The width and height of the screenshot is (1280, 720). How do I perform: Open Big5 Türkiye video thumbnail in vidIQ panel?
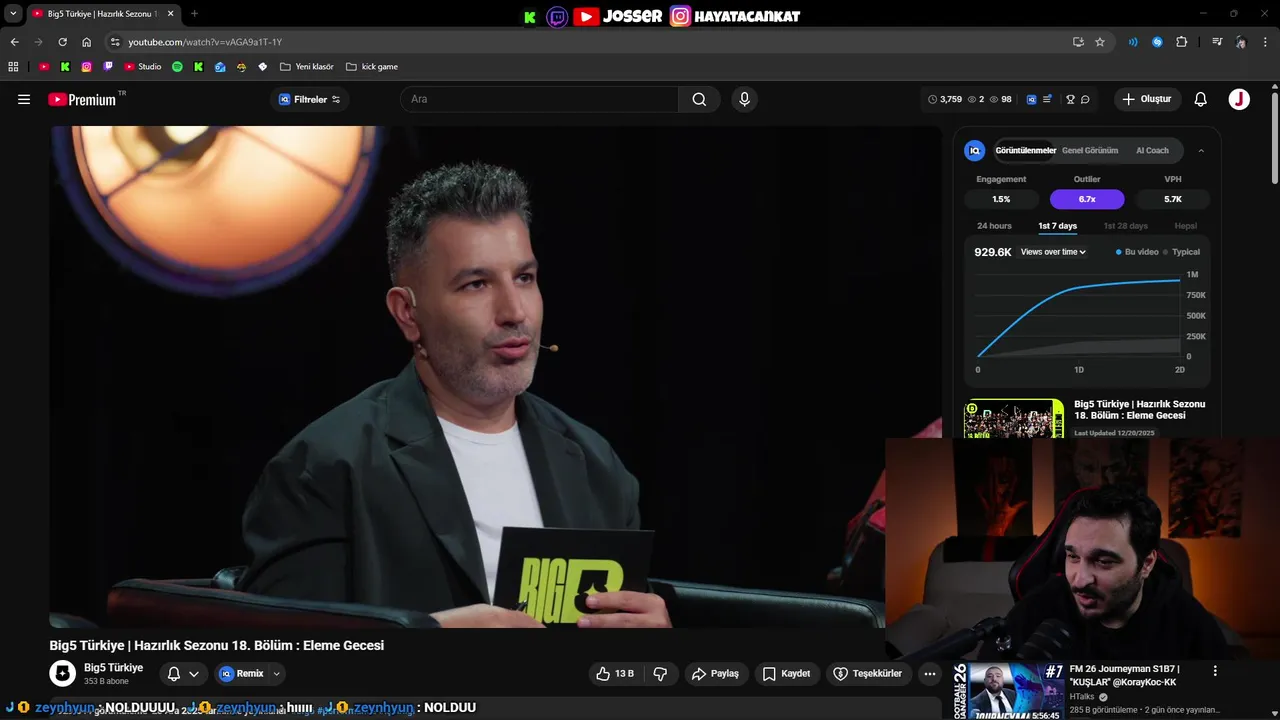coord(1014,419)
